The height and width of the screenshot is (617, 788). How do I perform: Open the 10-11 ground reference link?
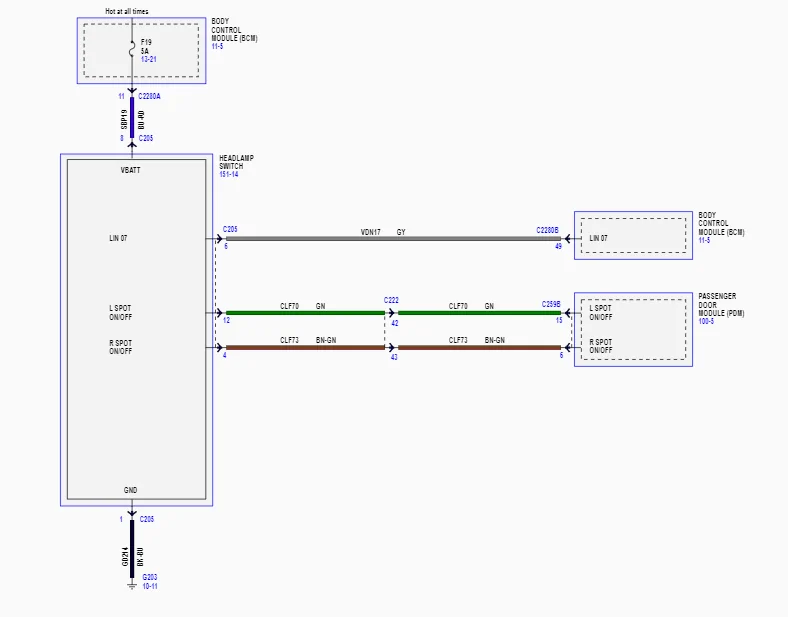(x=150, y=586)
